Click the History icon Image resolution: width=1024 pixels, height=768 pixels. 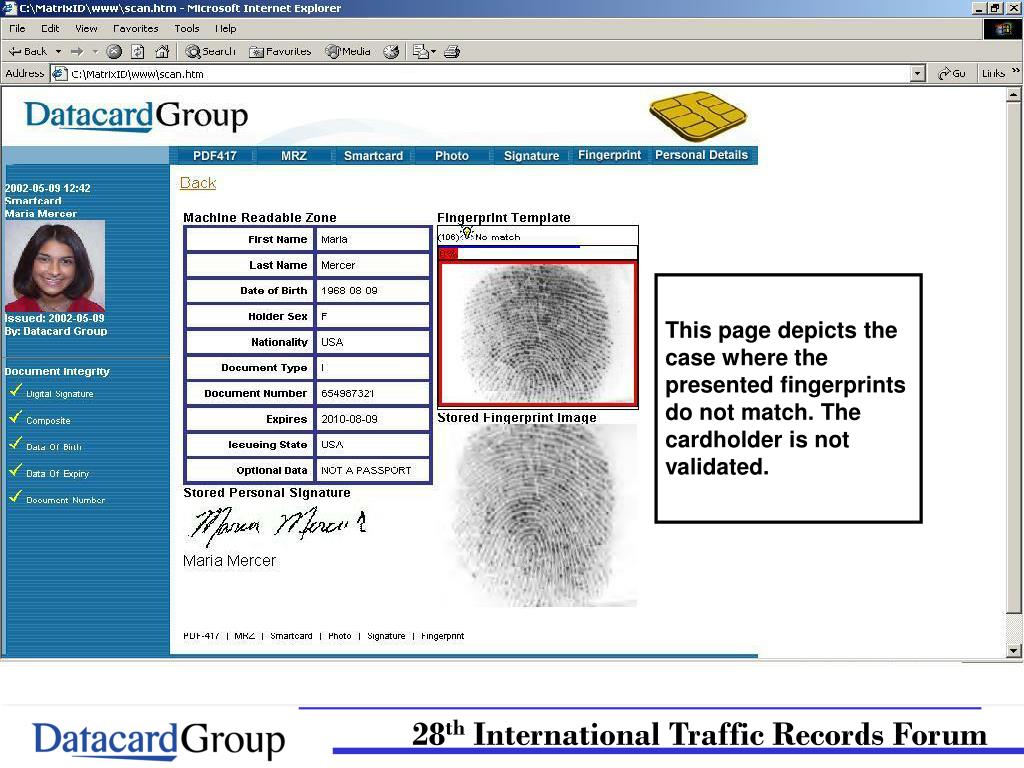click(391, 52)
